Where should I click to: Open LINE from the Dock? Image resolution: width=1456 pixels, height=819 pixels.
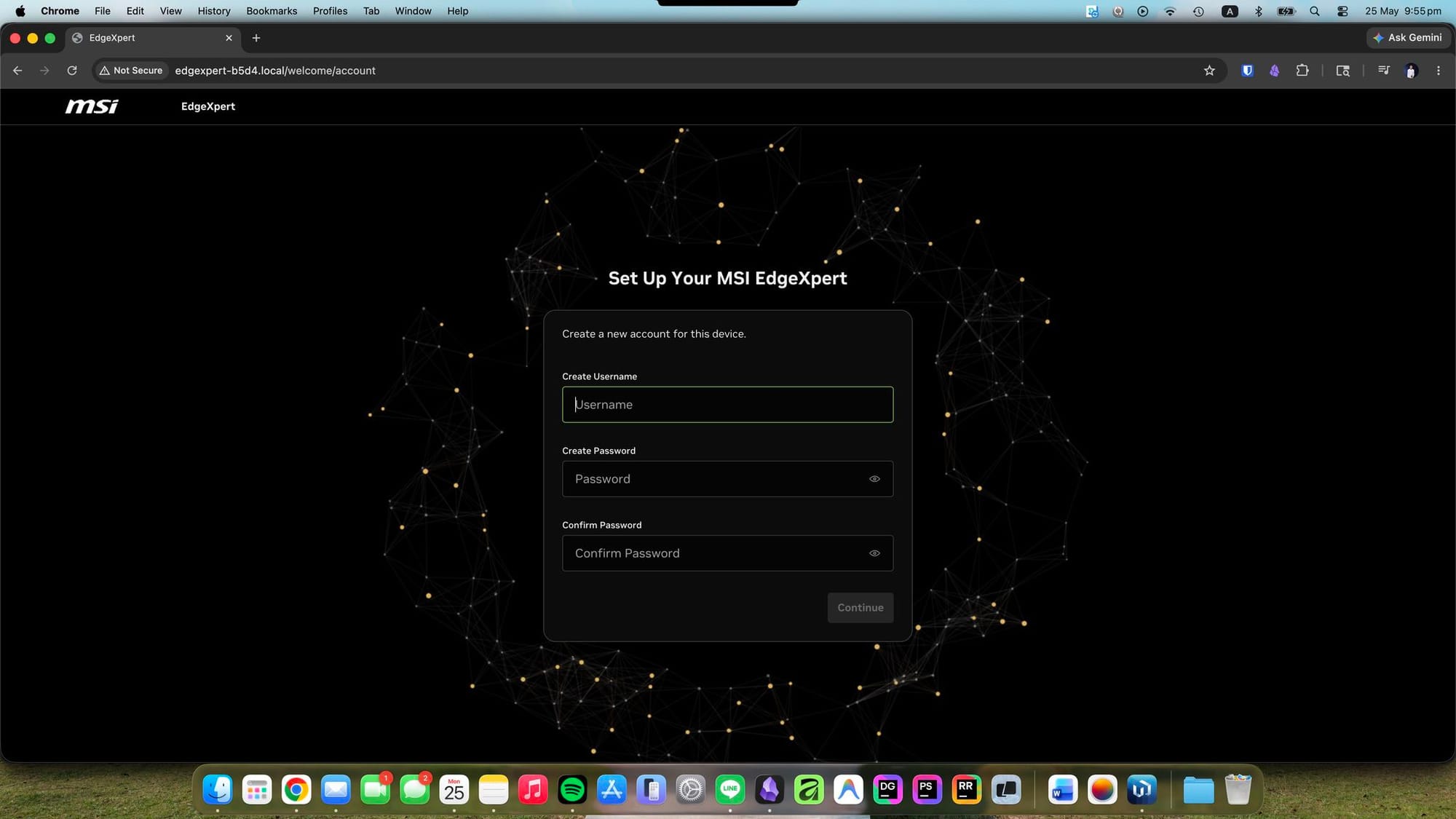click(x=730, y=790)
